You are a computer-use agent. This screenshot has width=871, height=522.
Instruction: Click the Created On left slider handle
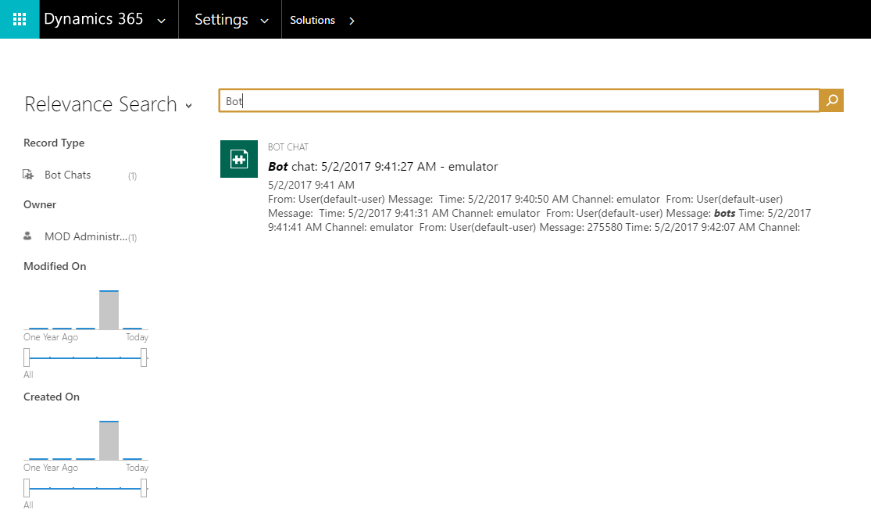(x=27, y=488)
